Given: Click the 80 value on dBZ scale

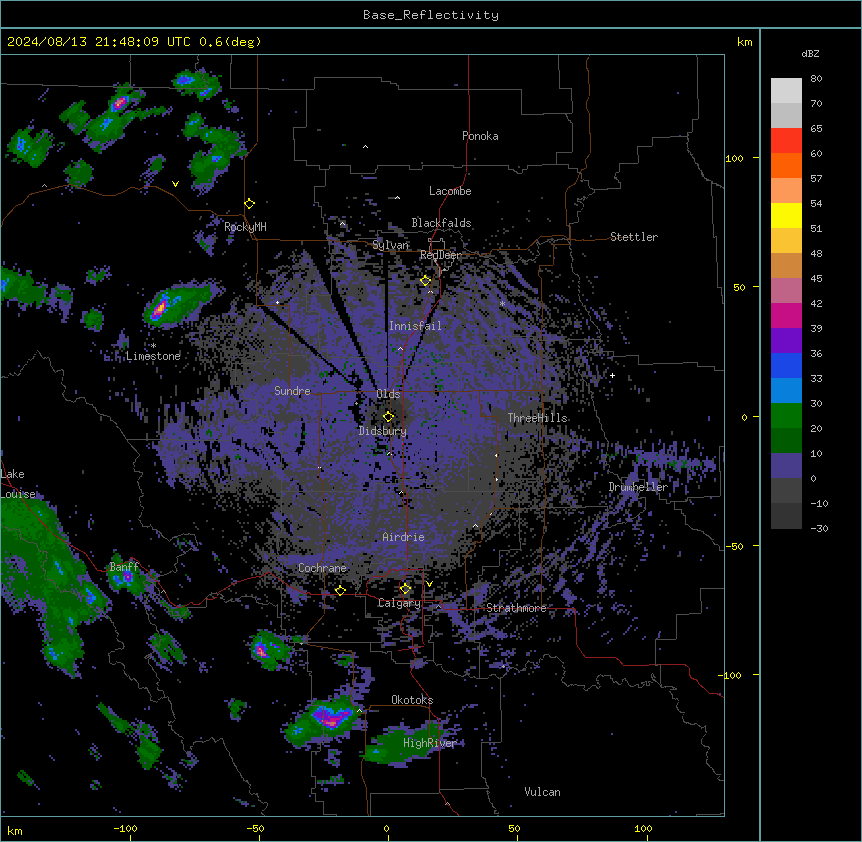Looking at the screenshot, I should [816, 79].
